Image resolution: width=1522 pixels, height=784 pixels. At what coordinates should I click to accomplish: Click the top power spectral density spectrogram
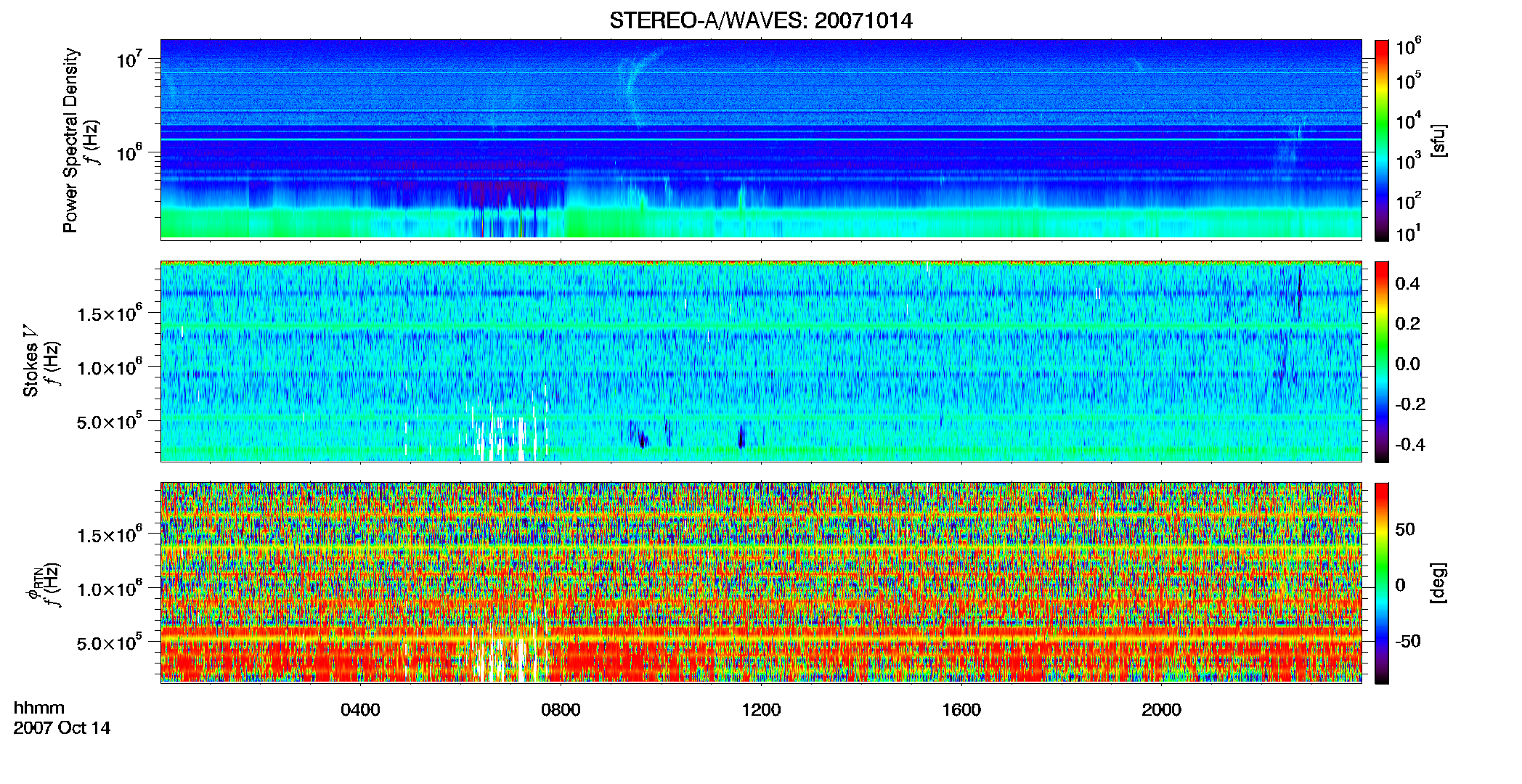761,139
